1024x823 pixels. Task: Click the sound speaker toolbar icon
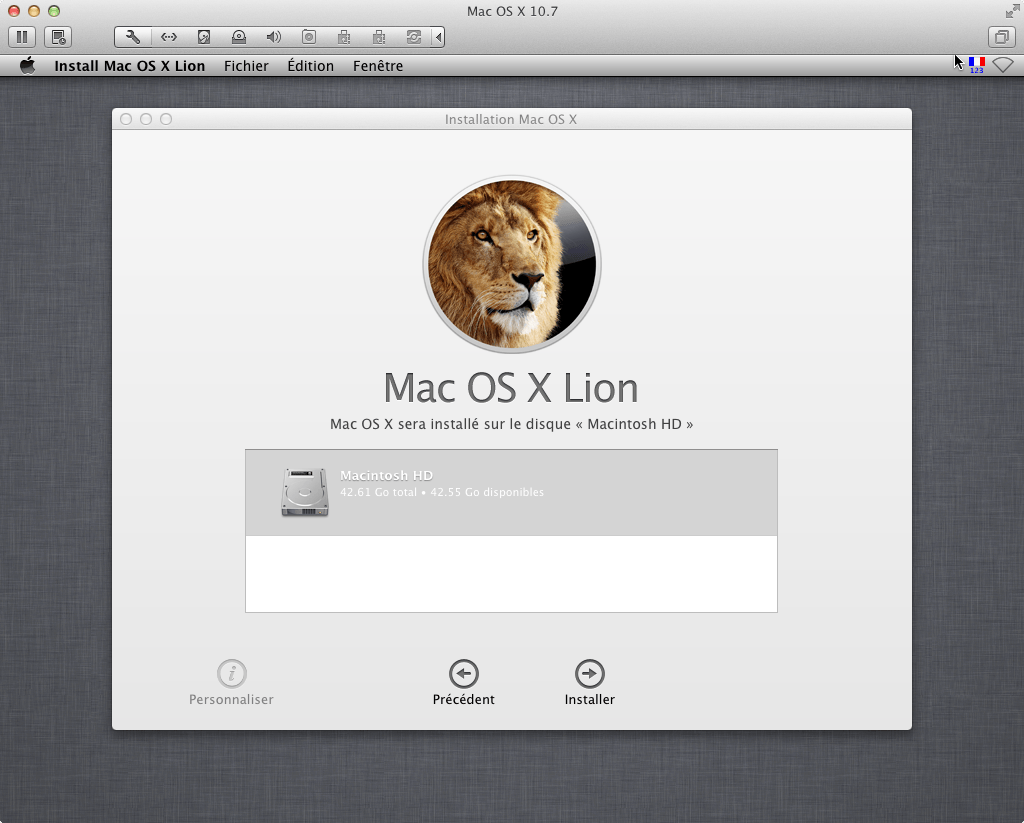point(274,37)
